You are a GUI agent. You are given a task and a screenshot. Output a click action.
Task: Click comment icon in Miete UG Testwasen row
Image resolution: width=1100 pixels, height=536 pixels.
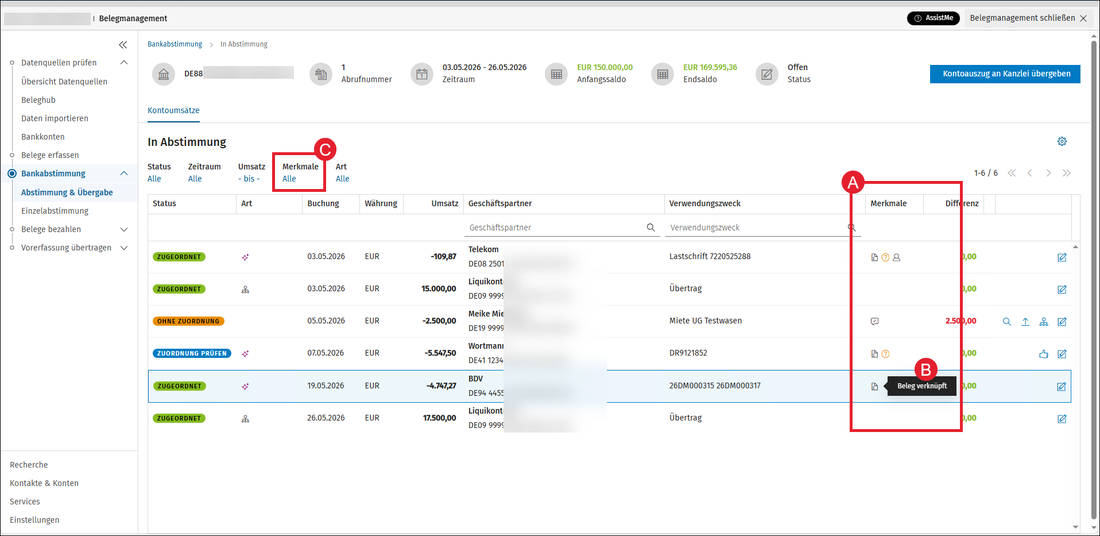coord(874,322)
